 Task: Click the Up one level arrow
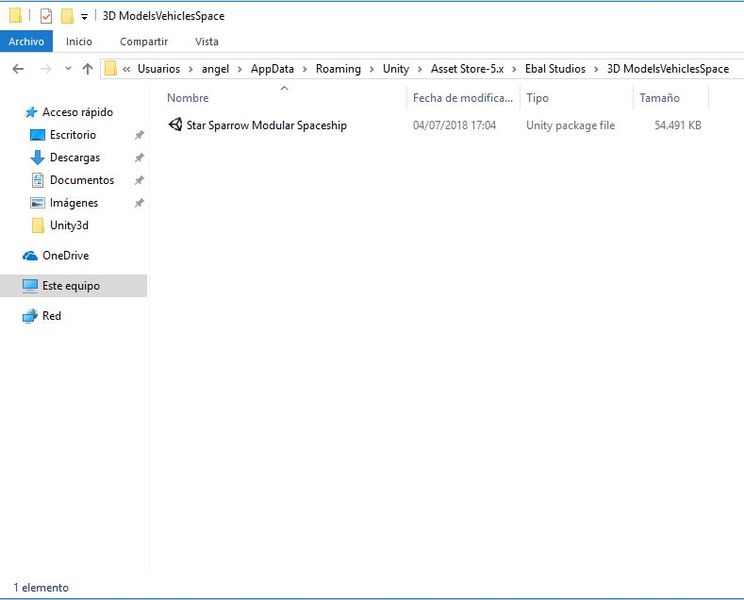click(x=87, y=69)
